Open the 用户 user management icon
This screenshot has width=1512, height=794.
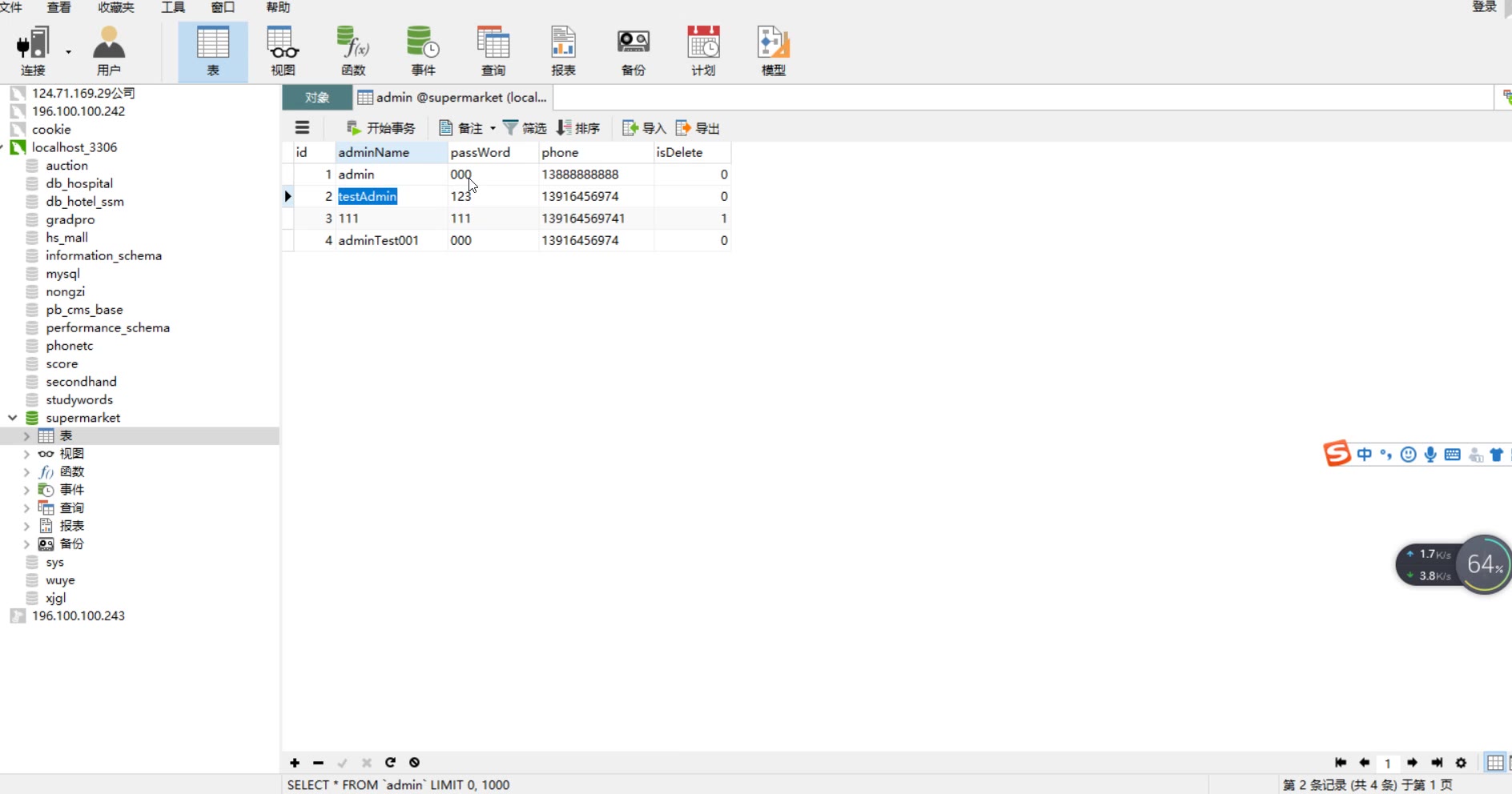tap(109, 52)
